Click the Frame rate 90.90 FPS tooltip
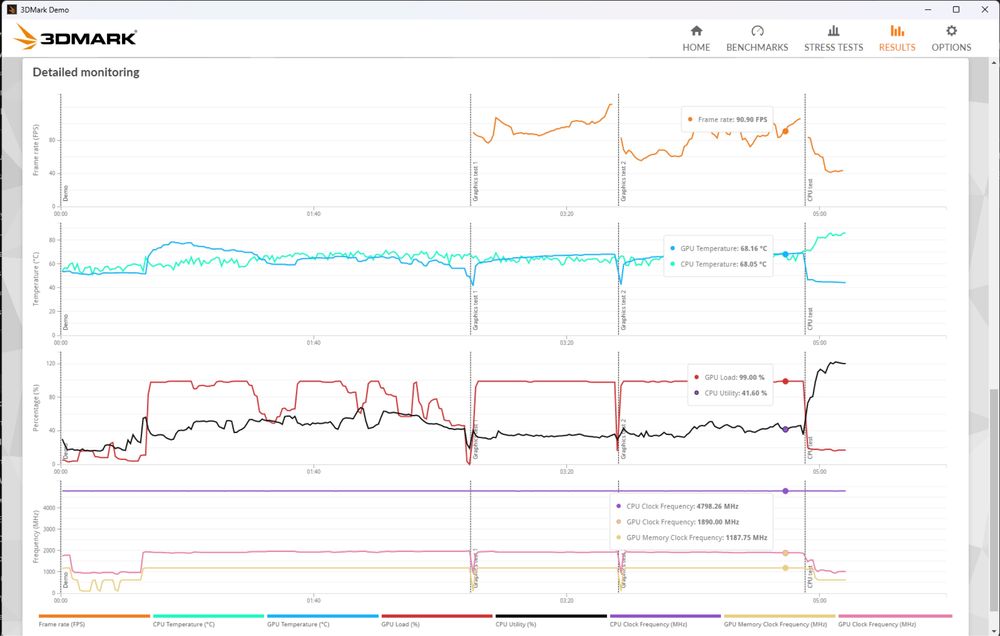The image size is (1000, 636). point(727,119)
